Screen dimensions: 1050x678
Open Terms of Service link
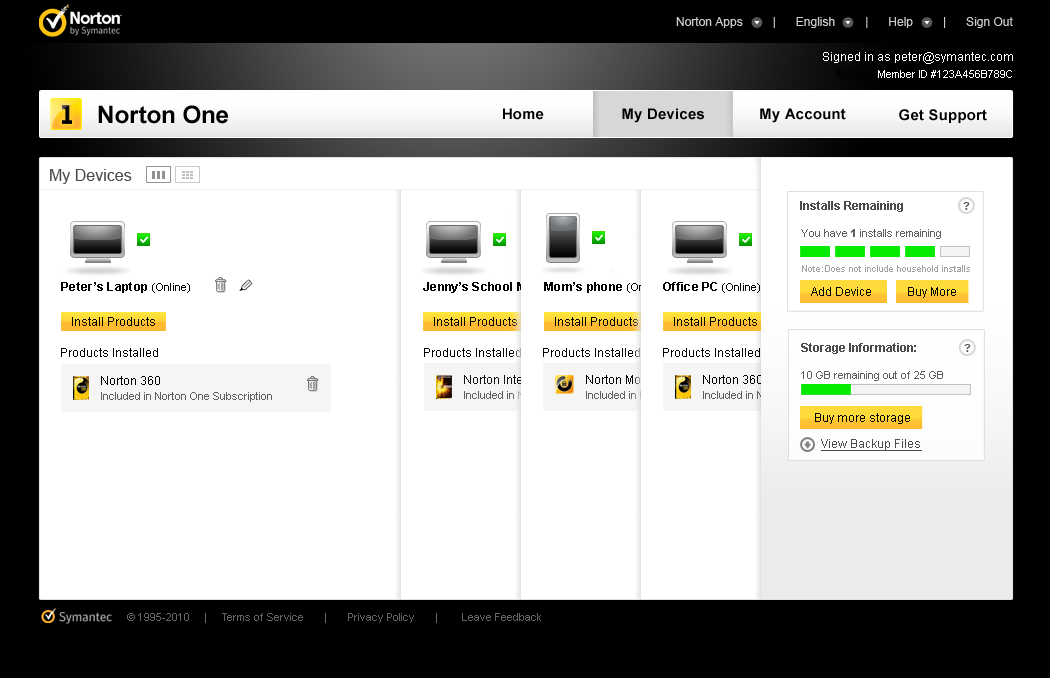pos(262,617)
